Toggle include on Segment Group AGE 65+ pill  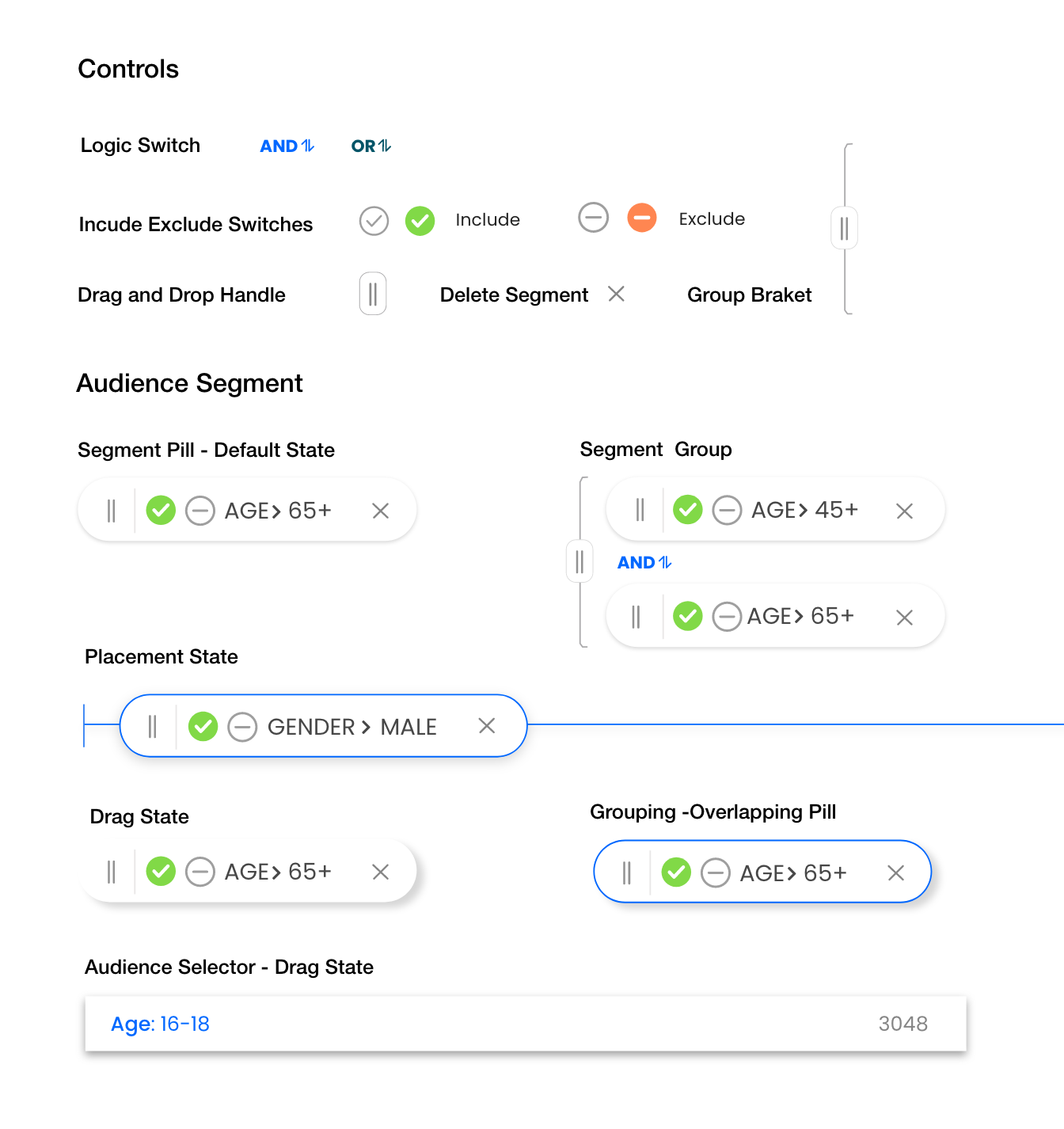(688, 616)
